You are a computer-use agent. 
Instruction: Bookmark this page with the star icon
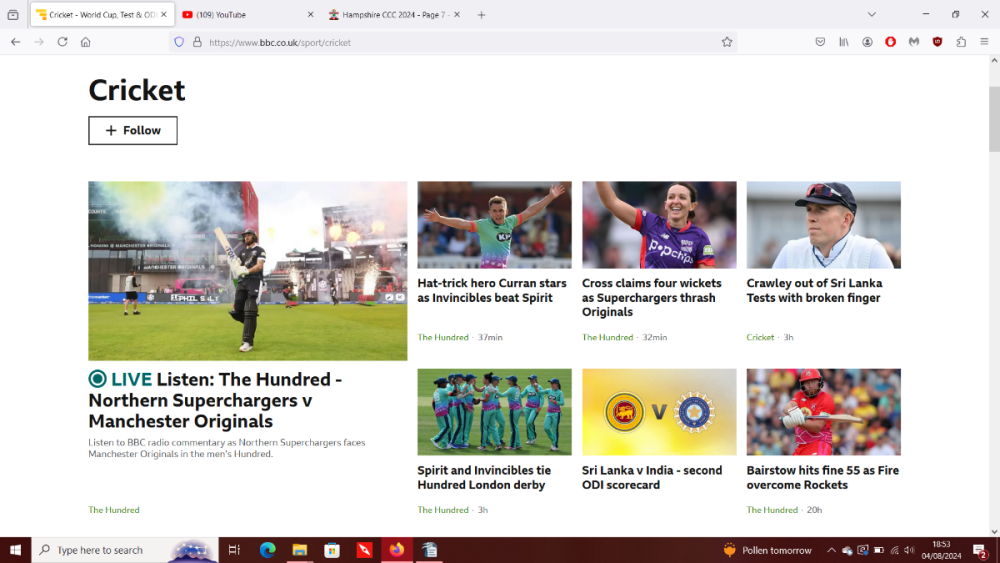[727, 42]
